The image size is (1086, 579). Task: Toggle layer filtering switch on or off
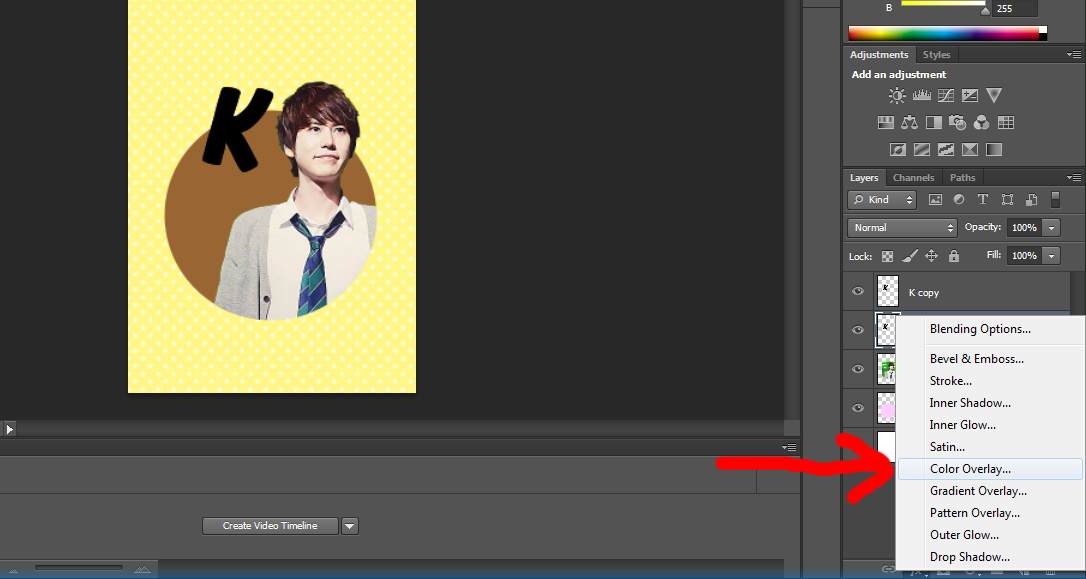point(1056,199)
